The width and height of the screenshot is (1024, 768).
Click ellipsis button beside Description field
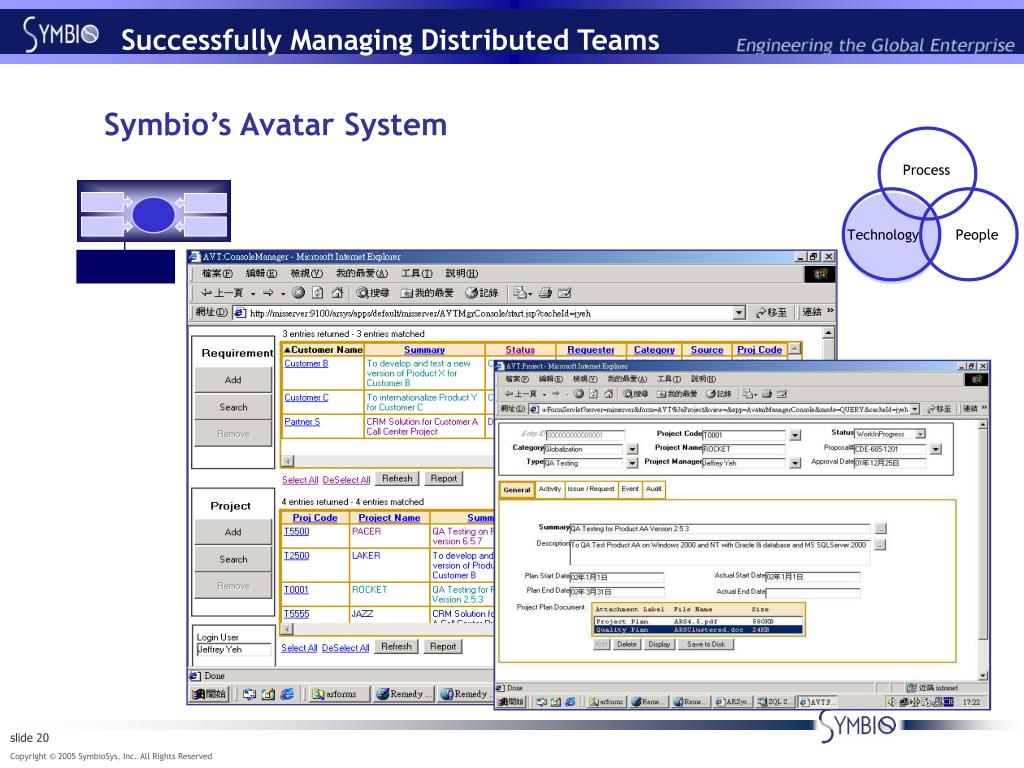(x=880, y=544)
